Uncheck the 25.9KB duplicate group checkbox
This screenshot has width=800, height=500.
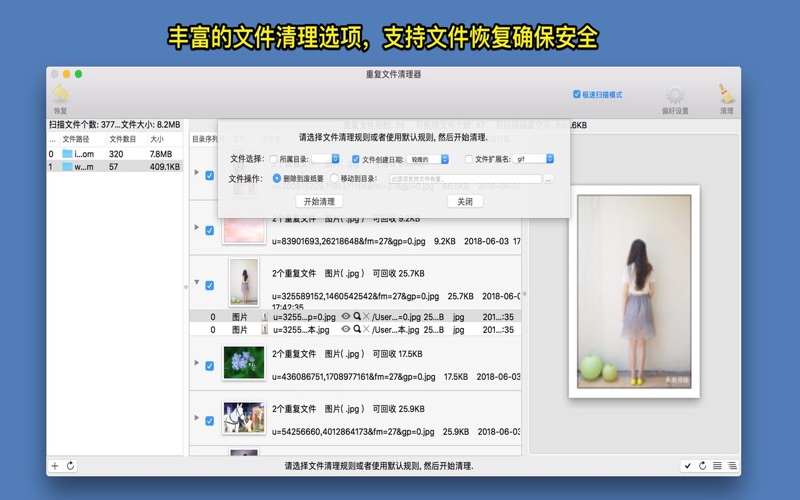(210, 421)
